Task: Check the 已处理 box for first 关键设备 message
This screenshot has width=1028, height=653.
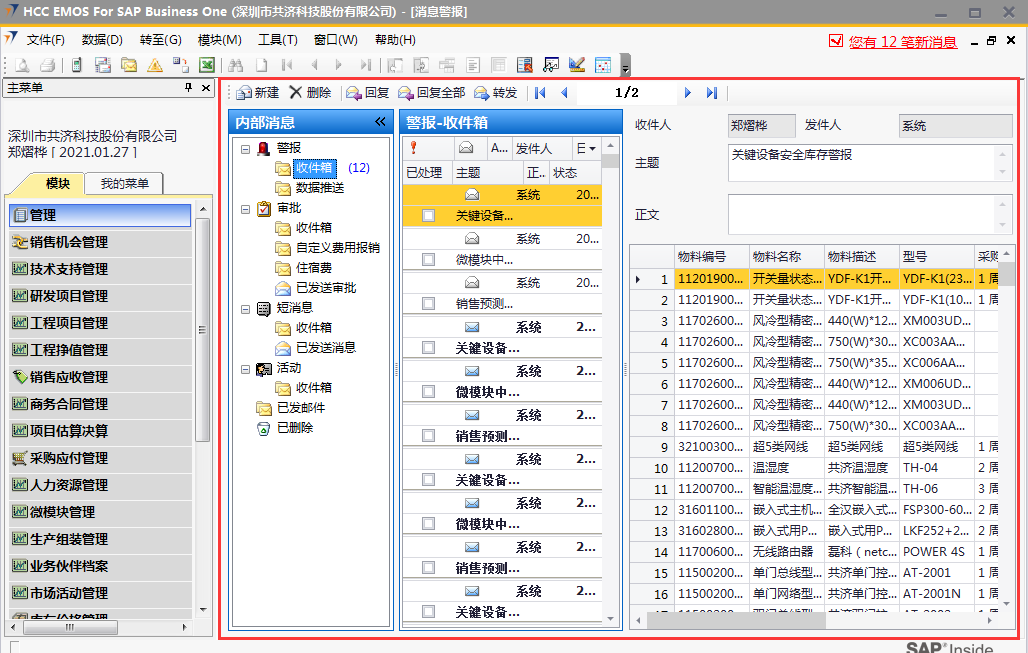Action: [x=428, y=216]
